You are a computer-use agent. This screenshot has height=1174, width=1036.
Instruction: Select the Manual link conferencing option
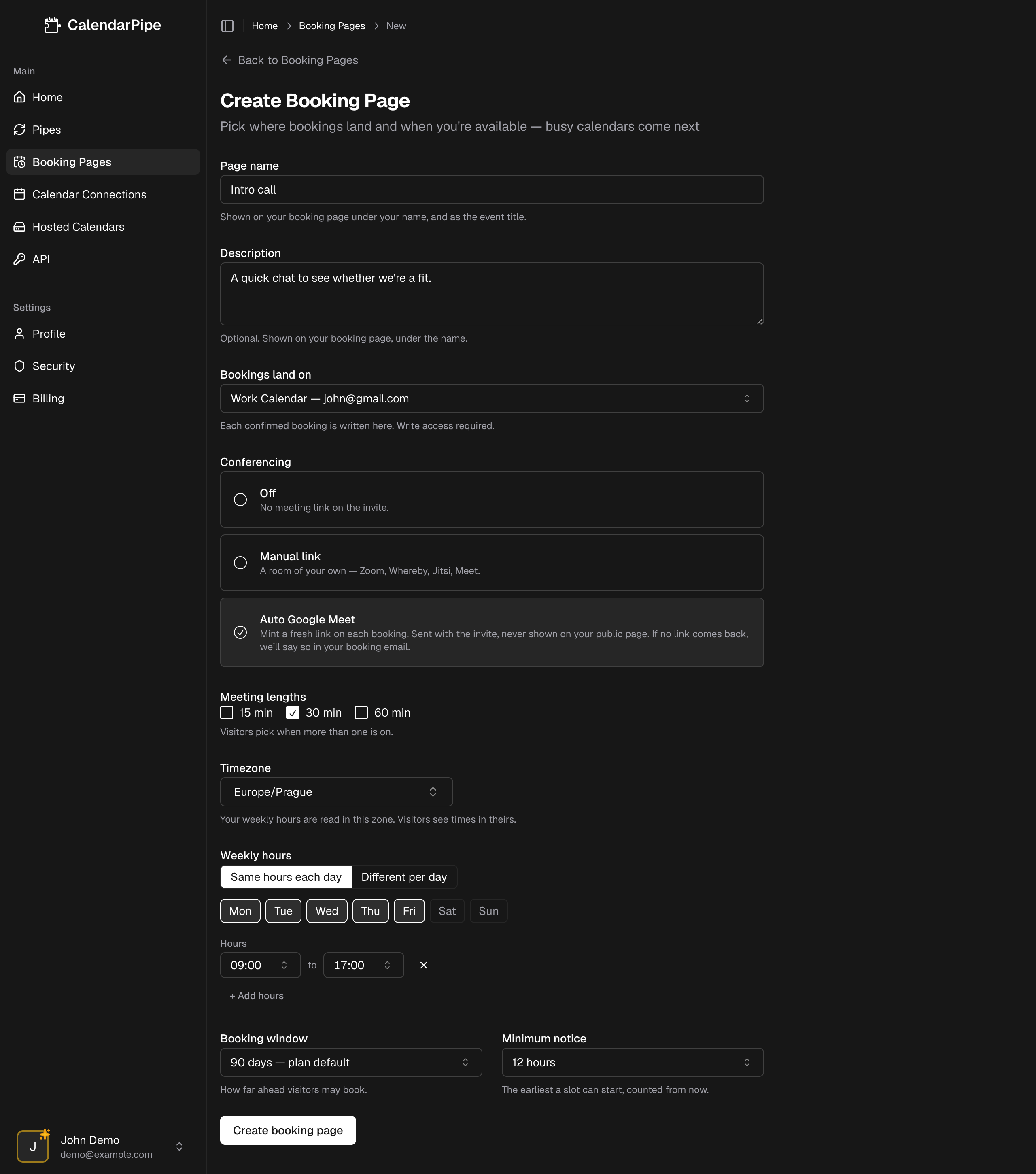click(492, 563)
